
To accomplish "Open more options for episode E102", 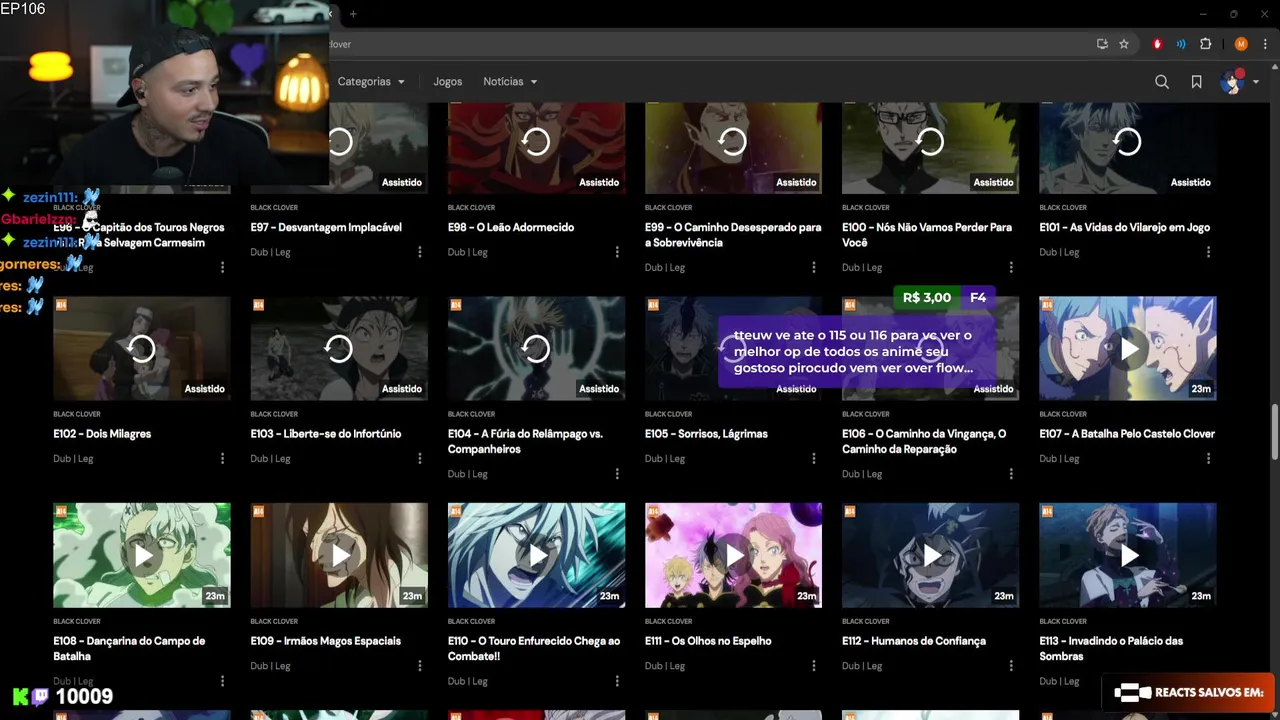I will tap(222, 458).
